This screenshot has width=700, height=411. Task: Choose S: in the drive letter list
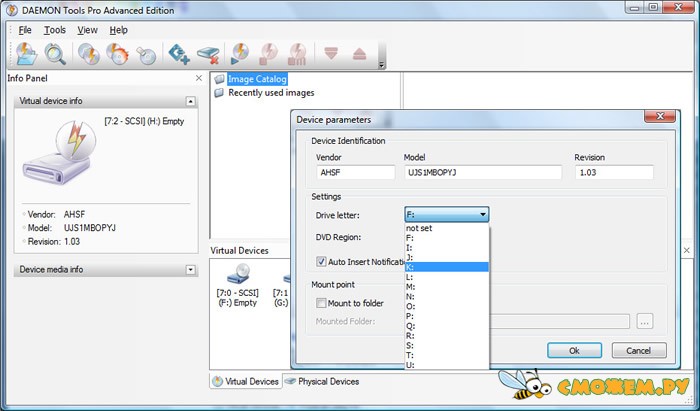tap(446, 345)
